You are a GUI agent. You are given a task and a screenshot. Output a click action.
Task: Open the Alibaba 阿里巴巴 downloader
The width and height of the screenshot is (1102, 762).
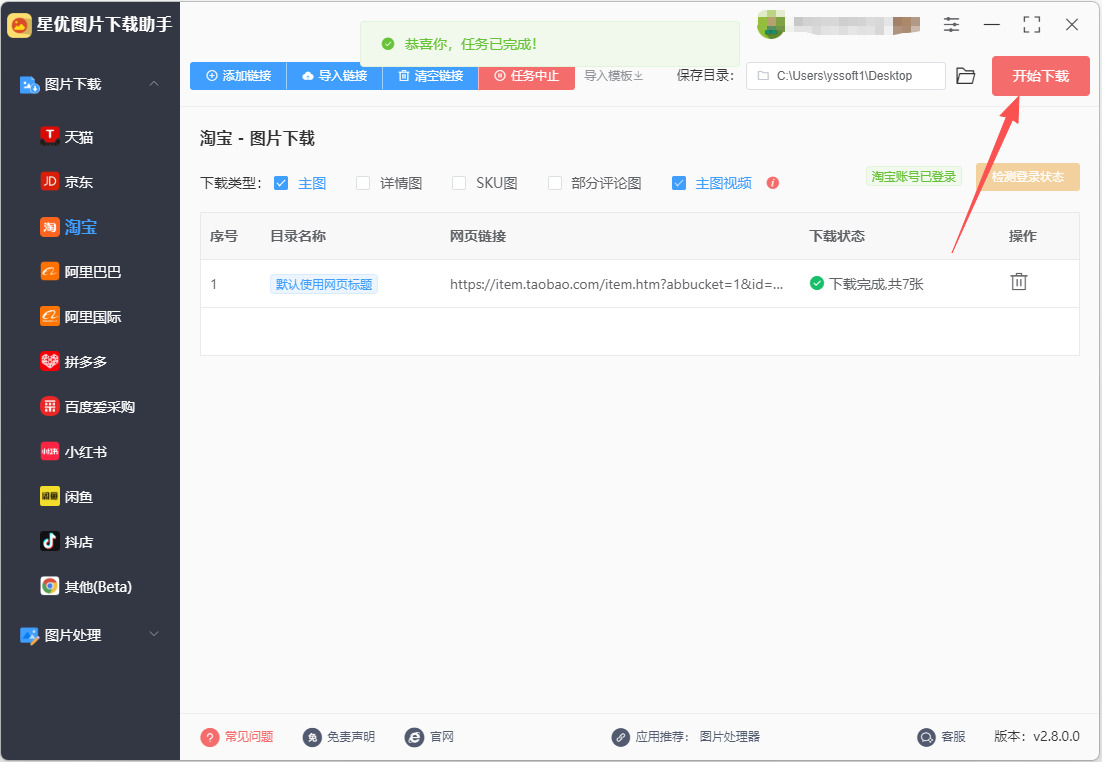pos(81,272)
